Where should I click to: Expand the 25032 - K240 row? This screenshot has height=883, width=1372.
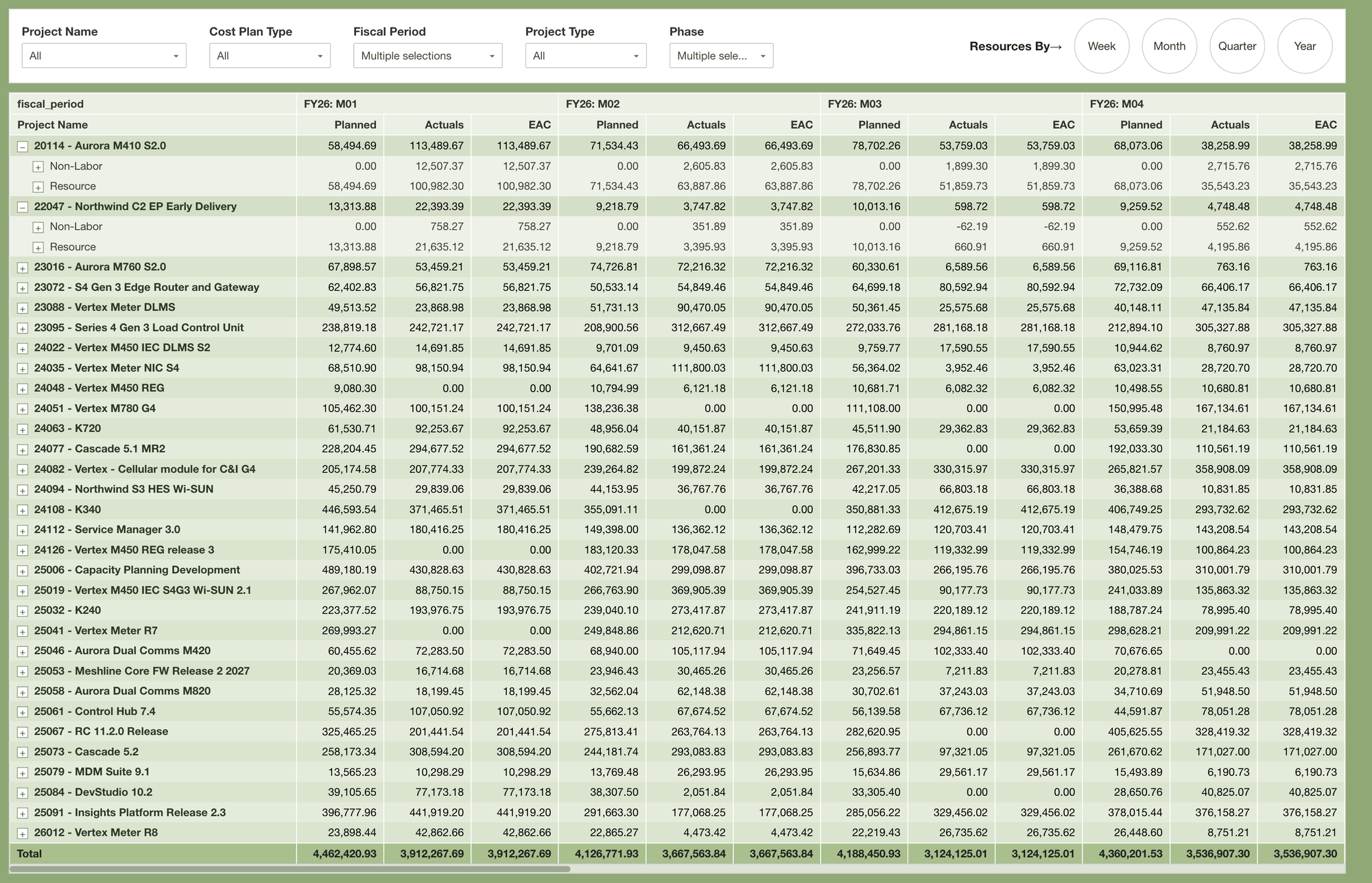point(23,611)
